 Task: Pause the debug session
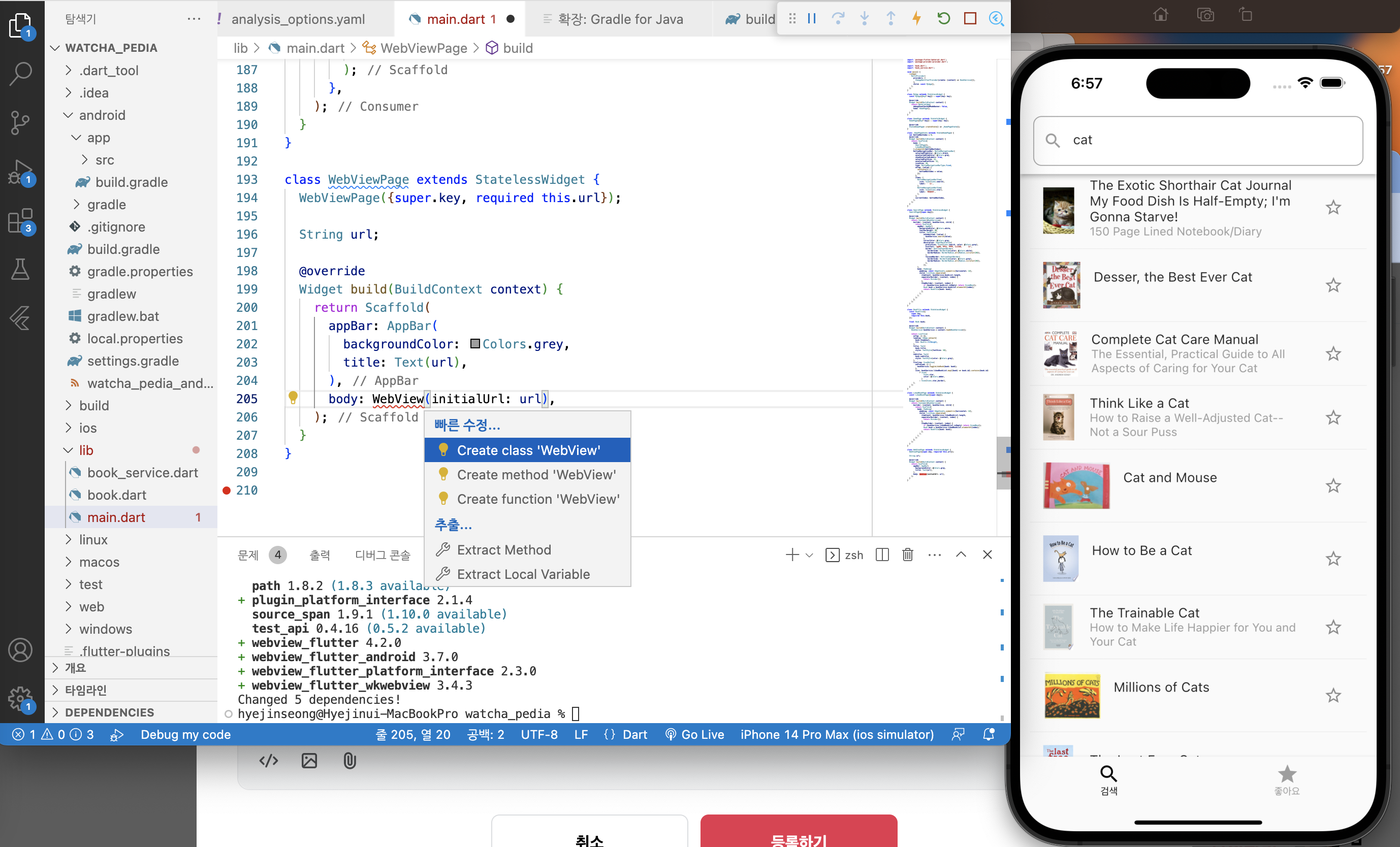[812, 19]
